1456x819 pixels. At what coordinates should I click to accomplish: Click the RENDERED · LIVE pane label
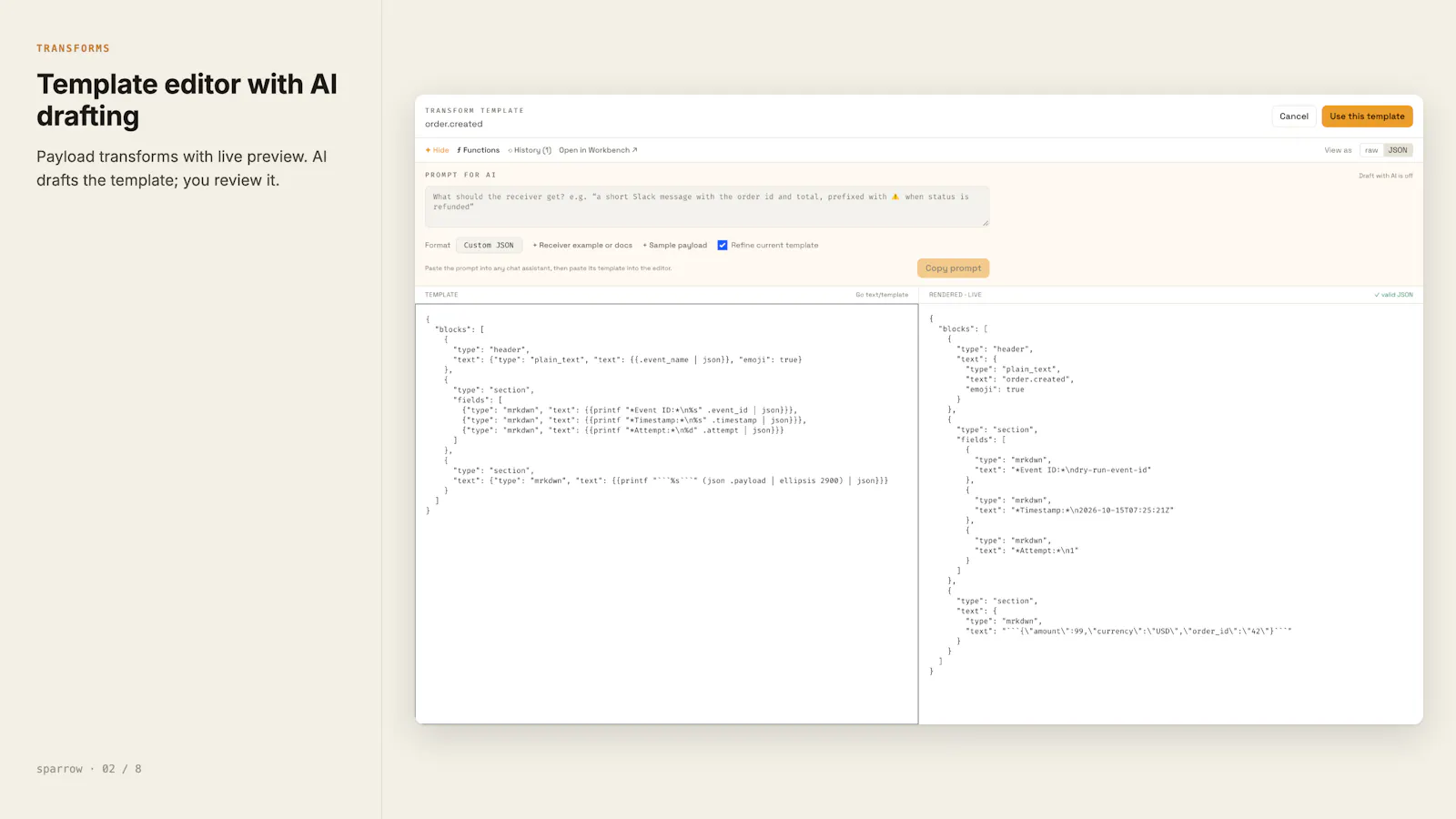955,295
